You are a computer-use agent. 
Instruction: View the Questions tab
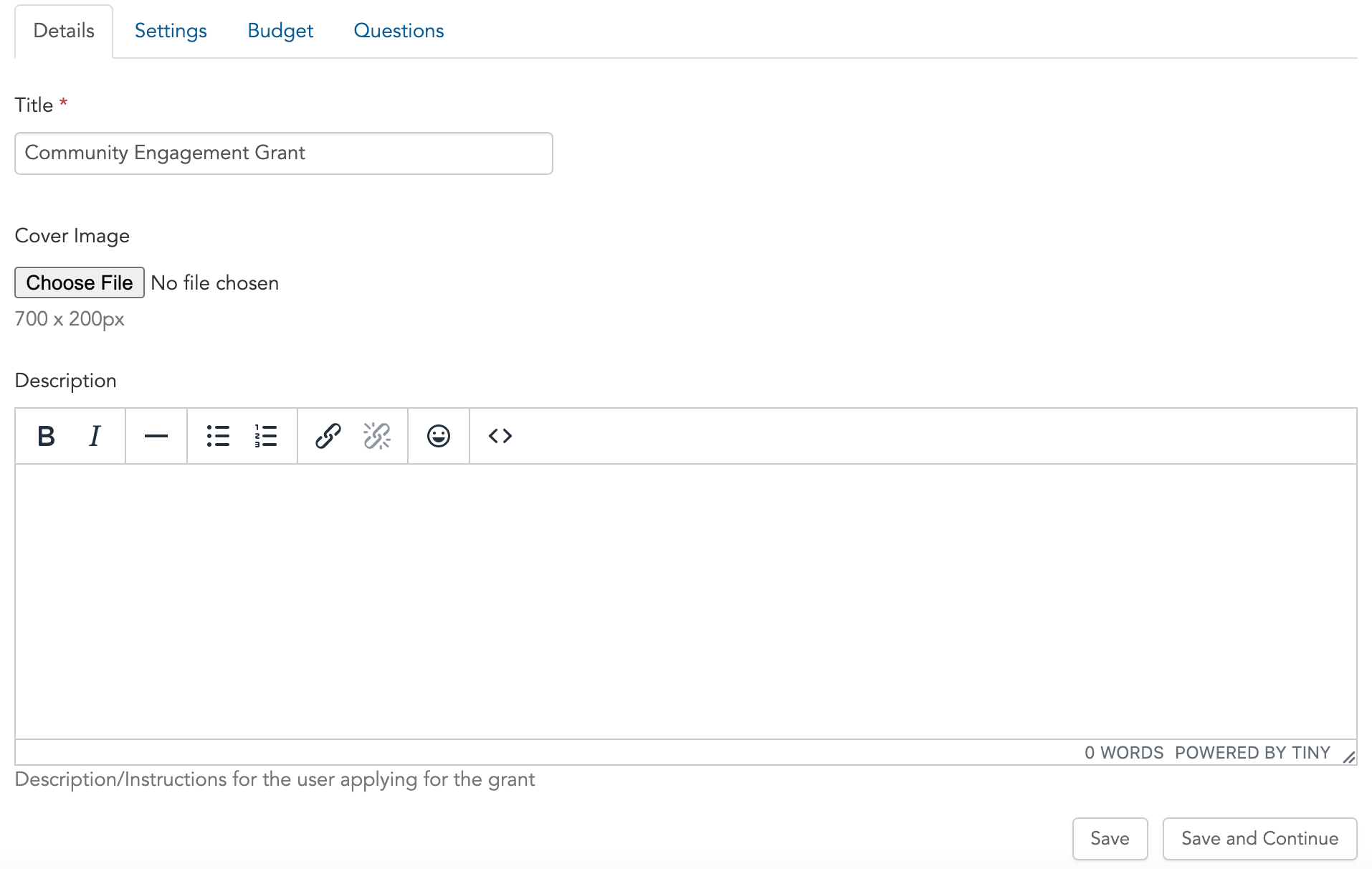tap(399, 31)
